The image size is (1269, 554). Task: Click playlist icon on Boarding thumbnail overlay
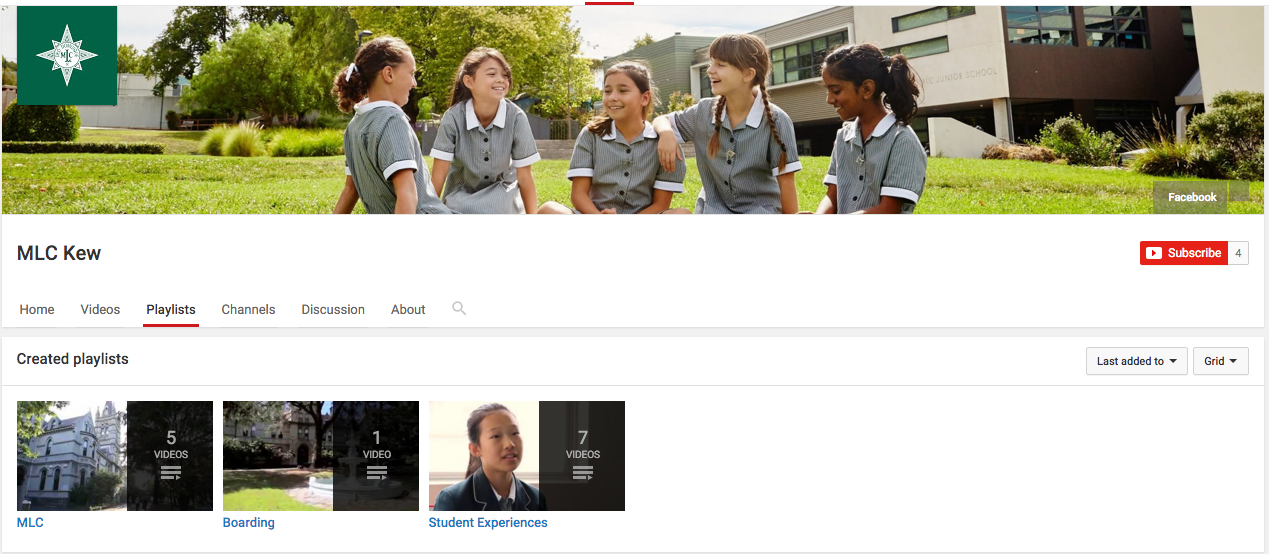point(376,473)
